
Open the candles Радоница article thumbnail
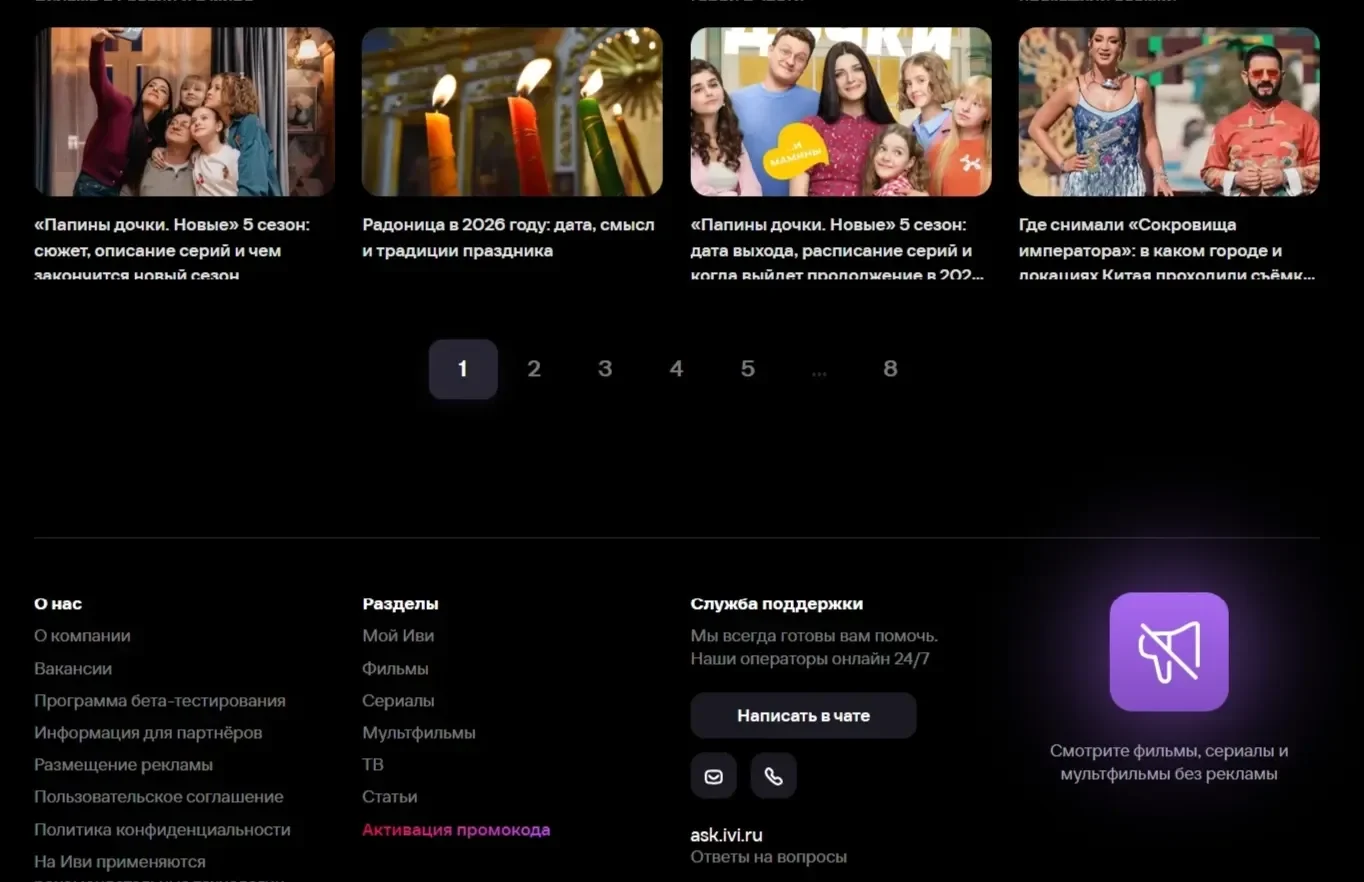512,111
